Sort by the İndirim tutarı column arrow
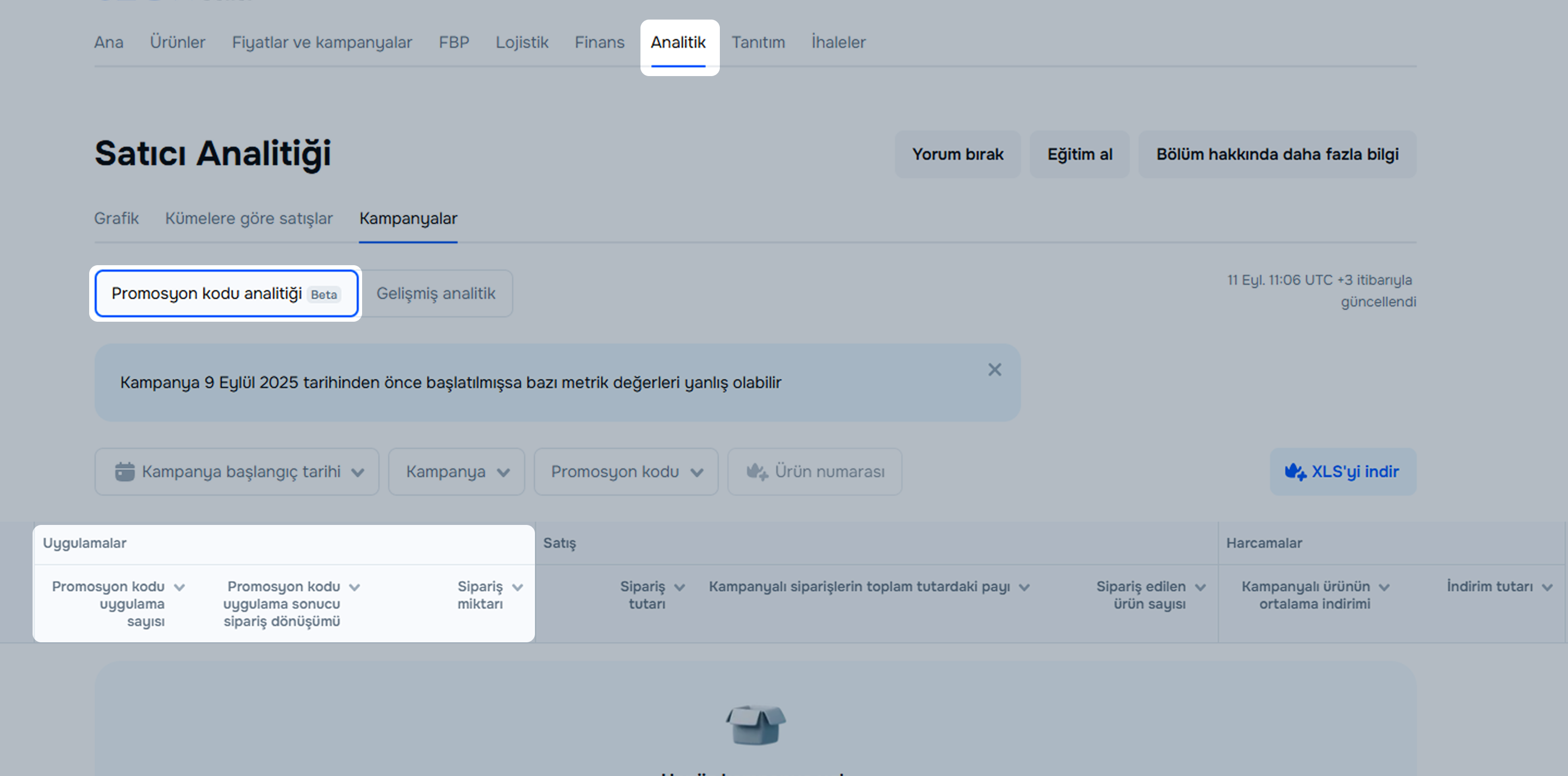This screenshot has height=776, width=1568. tap(1547, 587)
